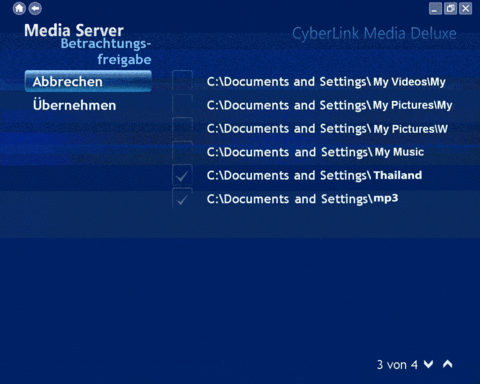Minimize the Media Deluxe window
480x384 pixels.
(435, 9)
